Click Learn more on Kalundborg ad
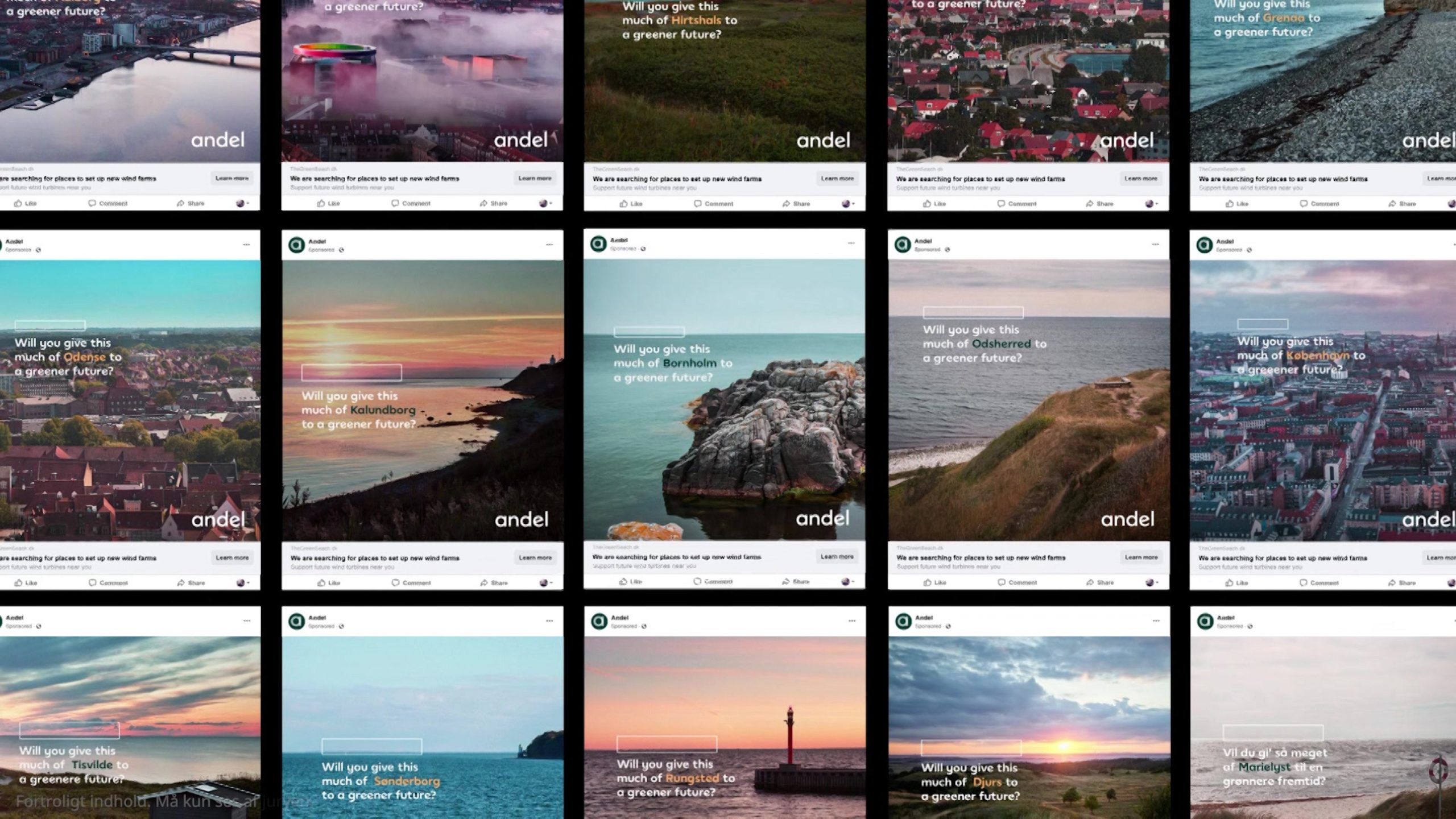1456x819 pixels. point(535,558)
